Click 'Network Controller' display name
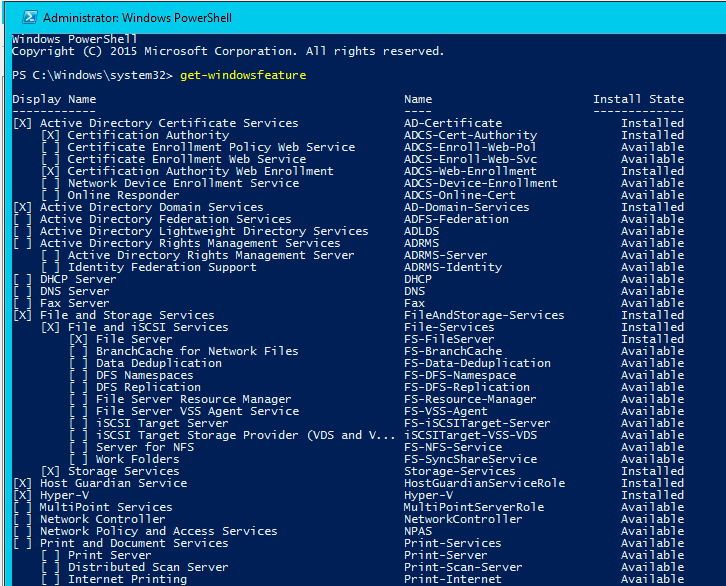The width and height of the screenshot is (726, 586). pos(102,519)
